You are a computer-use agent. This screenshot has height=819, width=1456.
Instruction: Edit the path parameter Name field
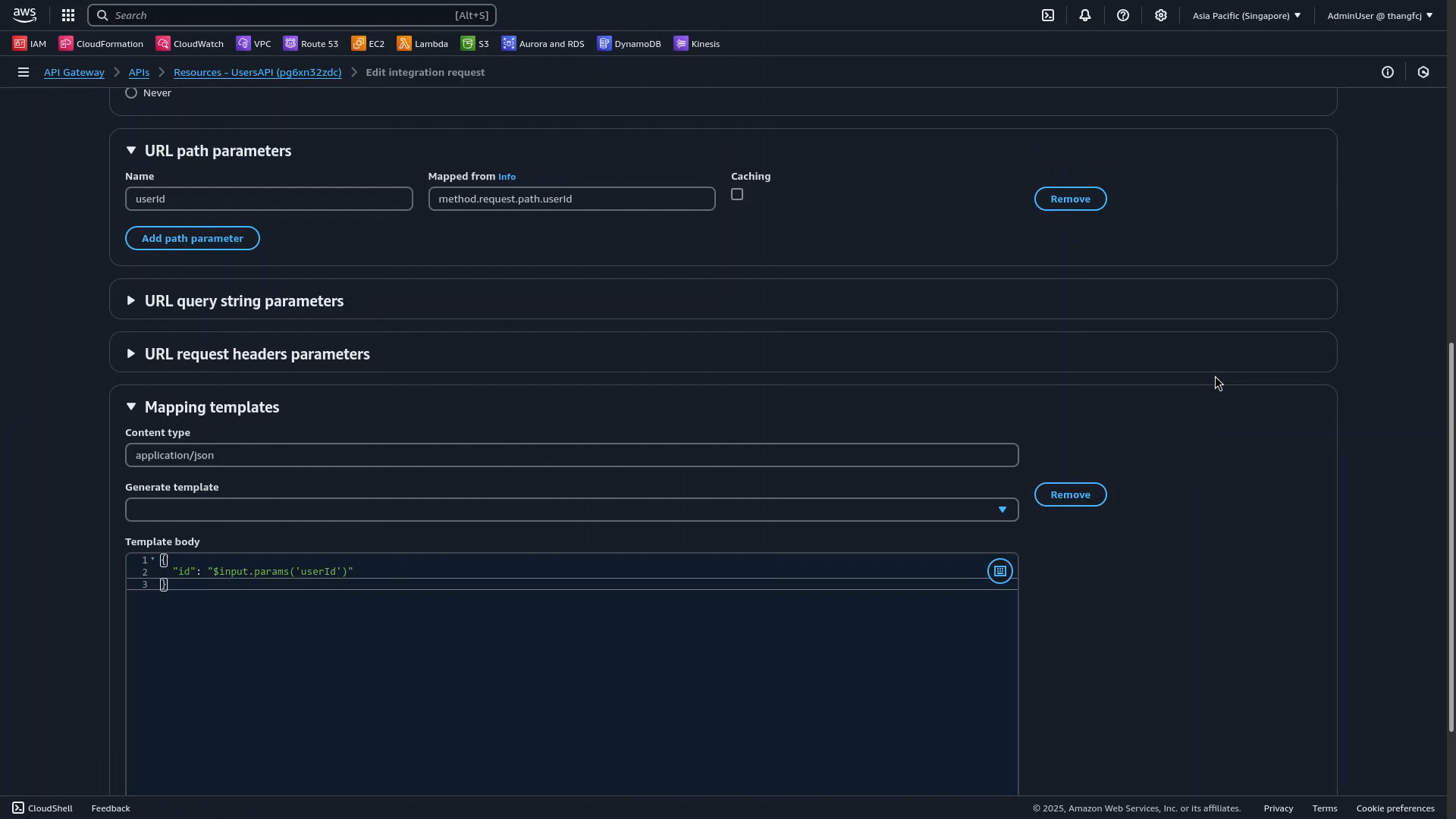pos(269,199)
